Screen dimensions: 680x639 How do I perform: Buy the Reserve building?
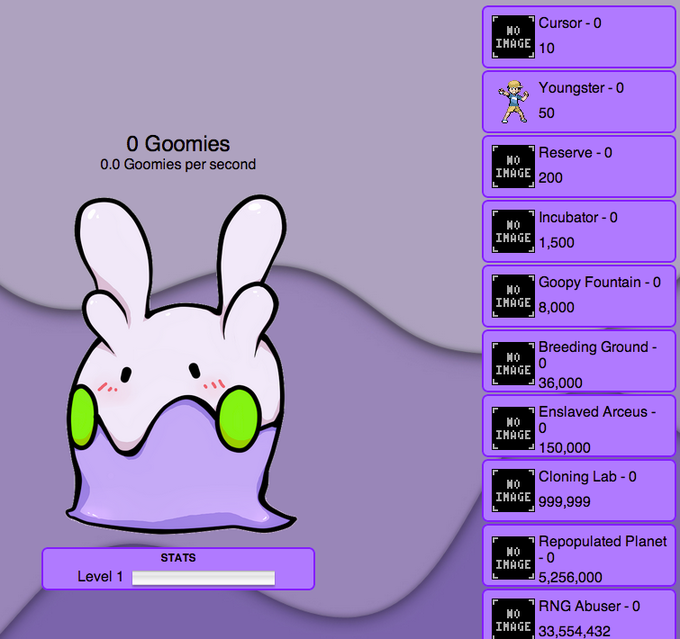point(579,167)
